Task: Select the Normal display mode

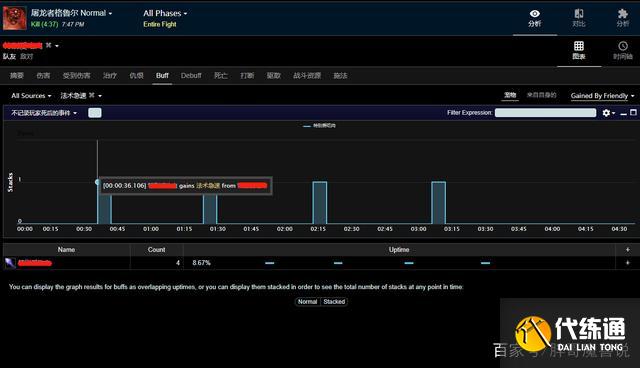Action: coord(307,301)
